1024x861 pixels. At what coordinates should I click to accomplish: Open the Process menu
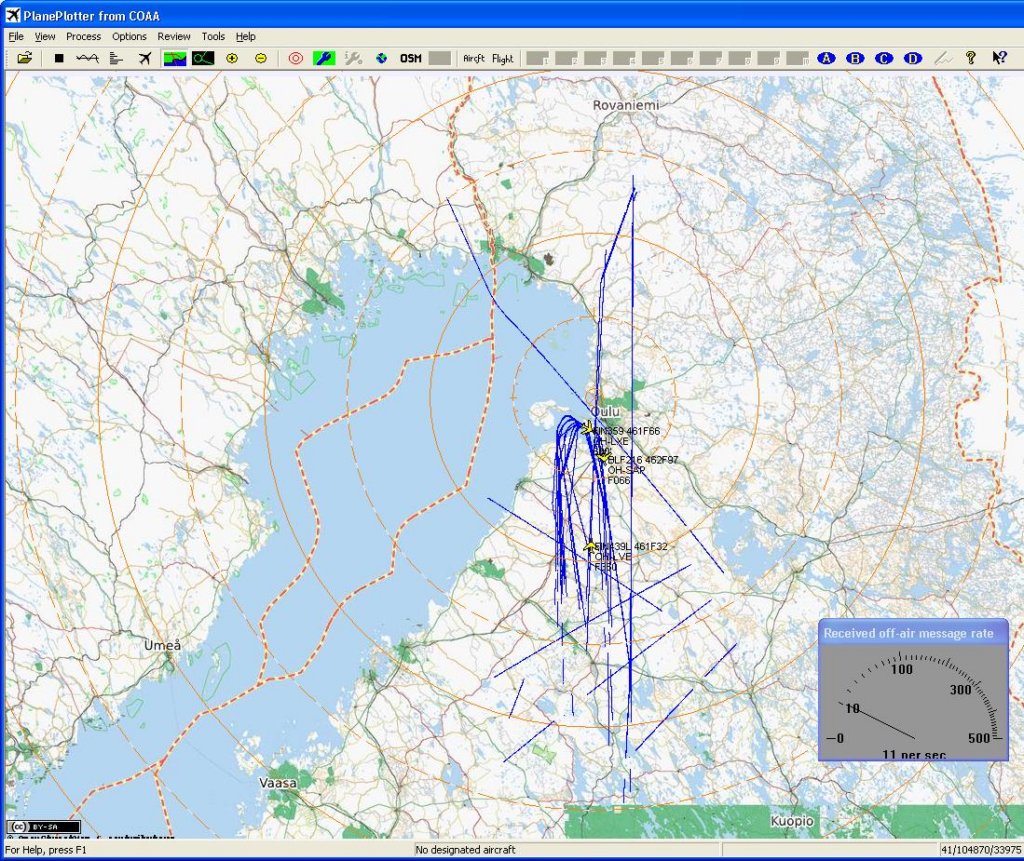click(x=83, y=36)
